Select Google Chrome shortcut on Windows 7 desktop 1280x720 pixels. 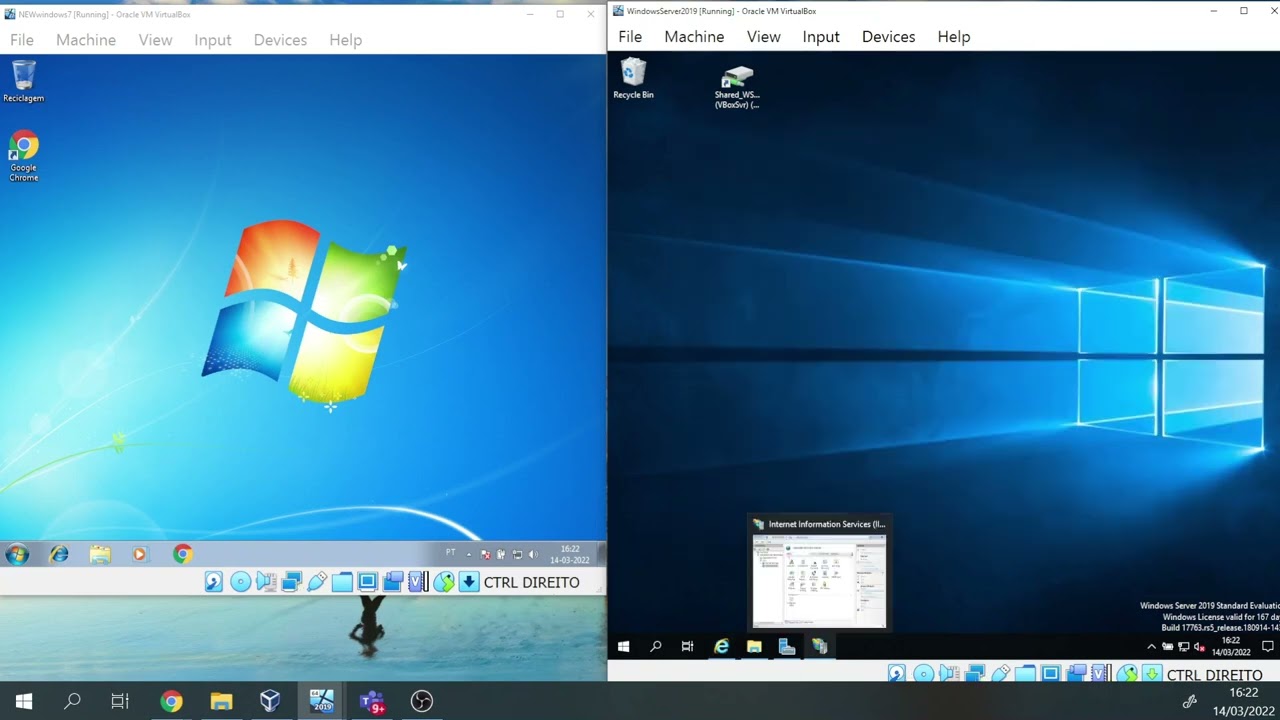point(24,157)
